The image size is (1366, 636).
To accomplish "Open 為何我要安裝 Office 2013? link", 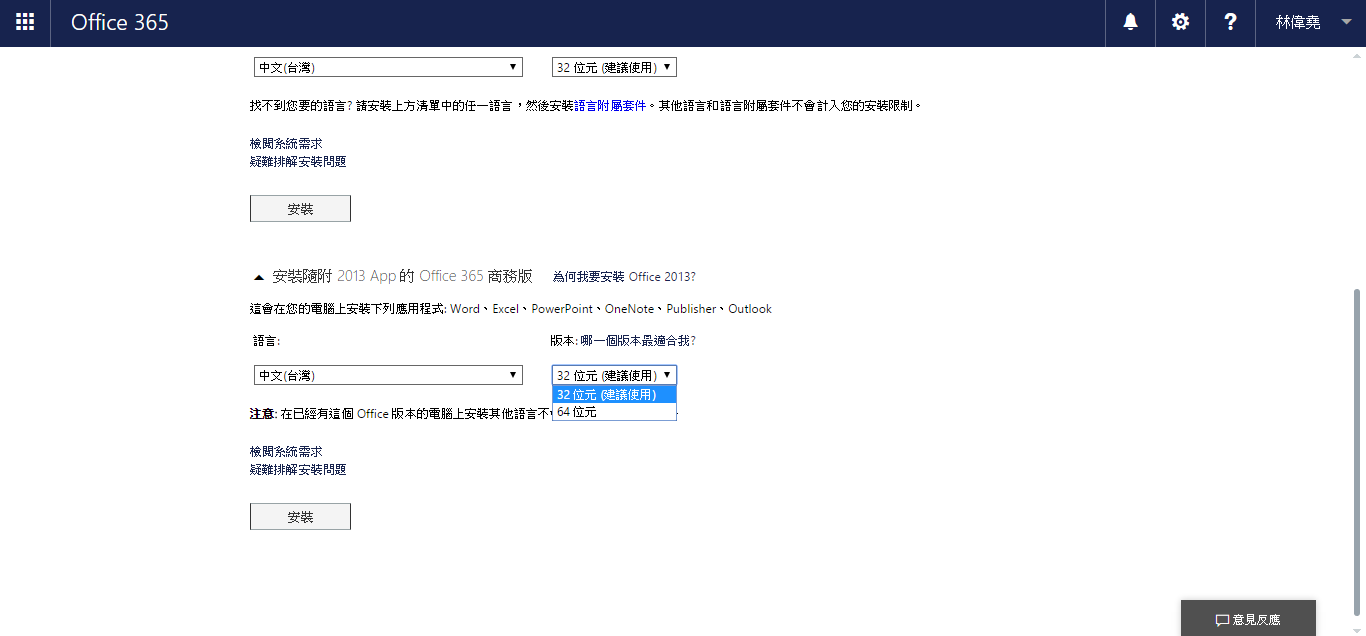I will pyautogui.click(x=624, y=277).
